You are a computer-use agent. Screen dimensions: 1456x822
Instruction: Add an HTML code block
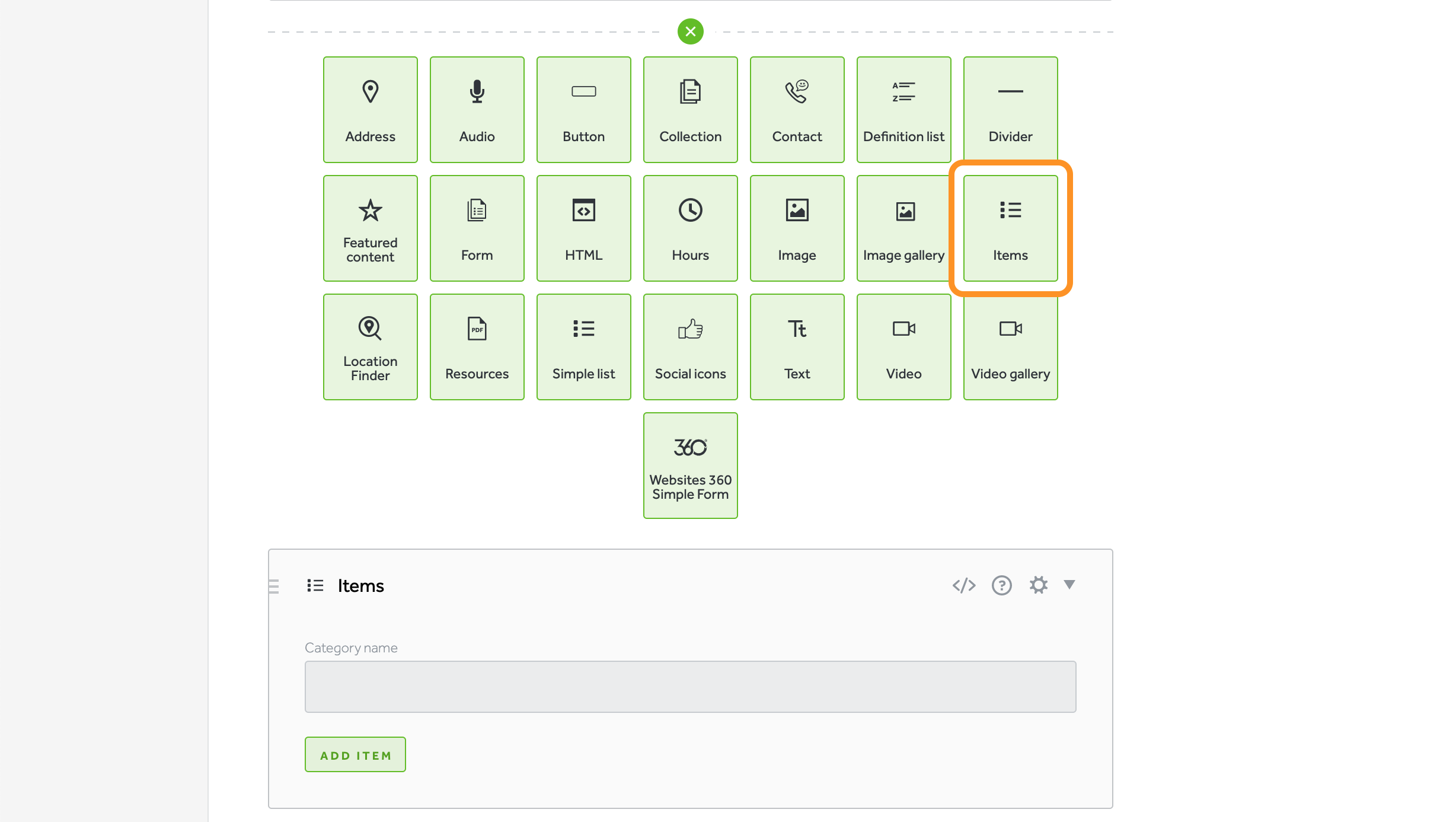(583, 228)
